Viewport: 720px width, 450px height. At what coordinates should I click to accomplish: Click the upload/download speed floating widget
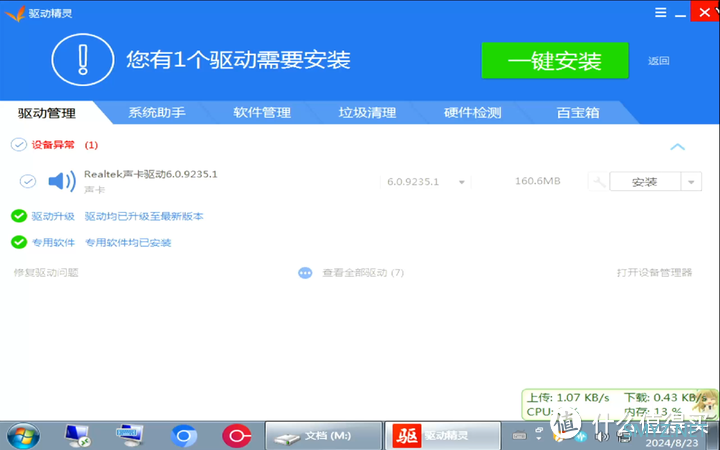(x=620, y=404)
